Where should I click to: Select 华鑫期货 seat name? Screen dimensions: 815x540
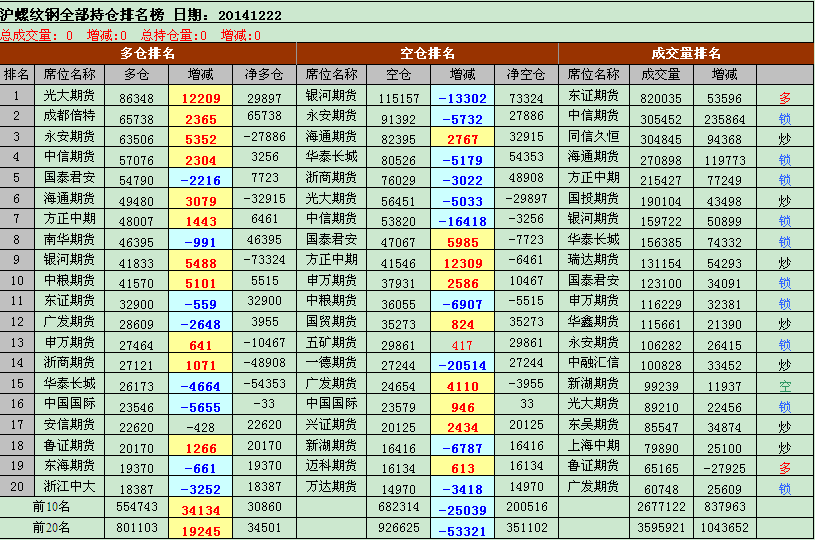click(593, 322)
